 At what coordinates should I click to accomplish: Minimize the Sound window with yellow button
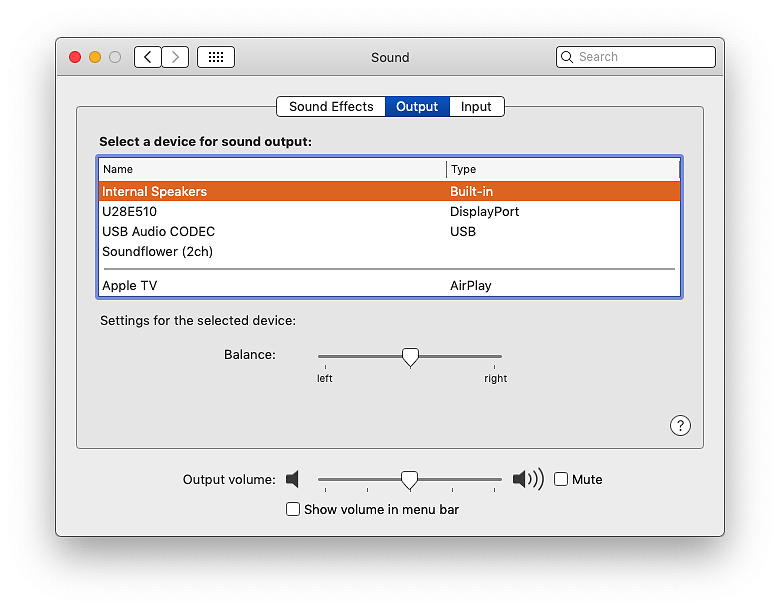click(95, 57)
